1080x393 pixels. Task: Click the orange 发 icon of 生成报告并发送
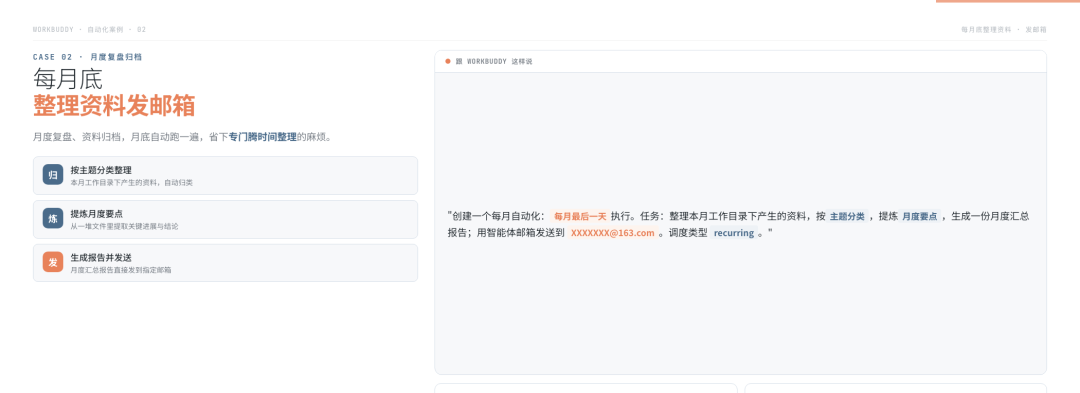coord(53,262)
